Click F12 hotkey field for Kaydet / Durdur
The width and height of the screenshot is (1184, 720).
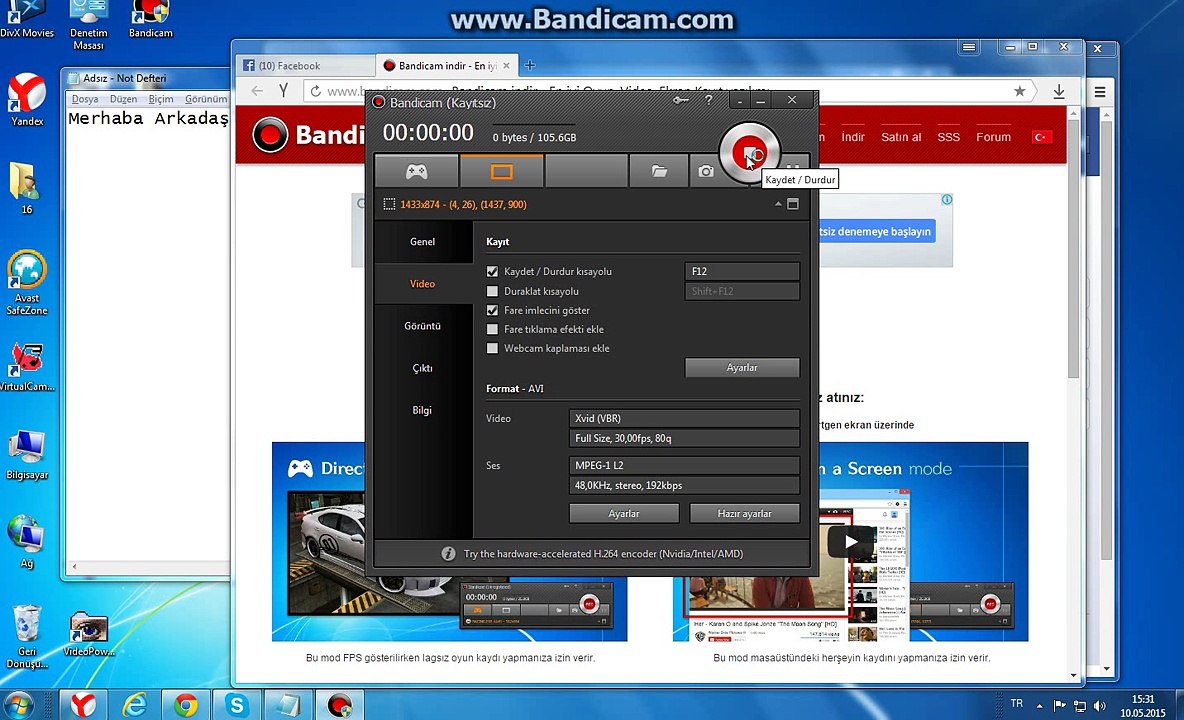coord(742,272)
